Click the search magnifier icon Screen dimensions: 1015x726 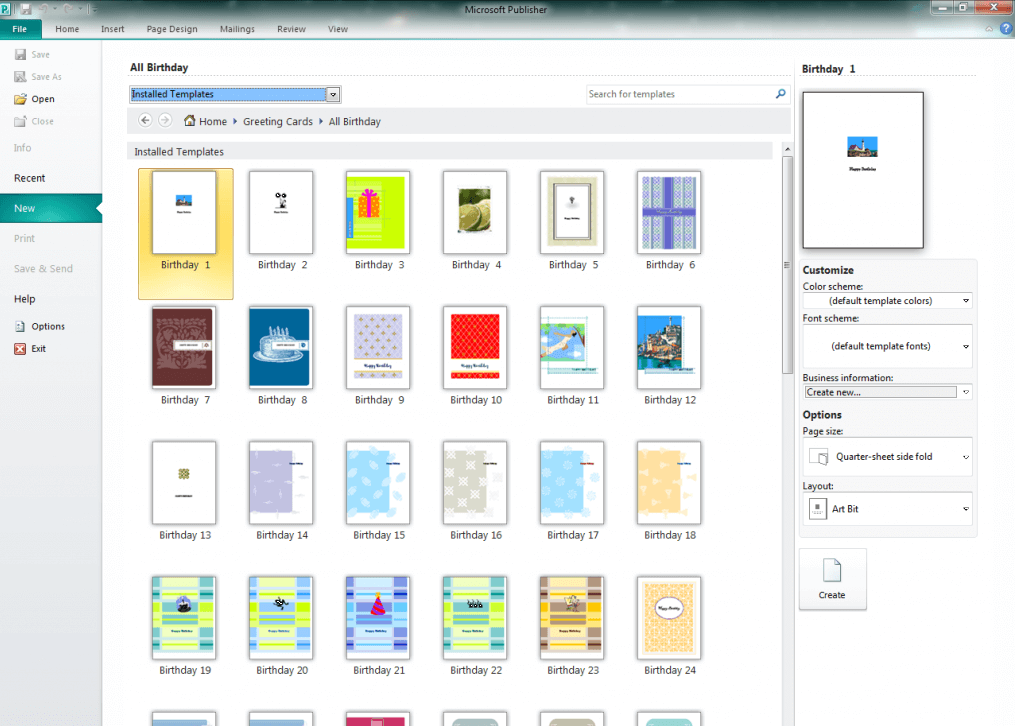(781, 94)
